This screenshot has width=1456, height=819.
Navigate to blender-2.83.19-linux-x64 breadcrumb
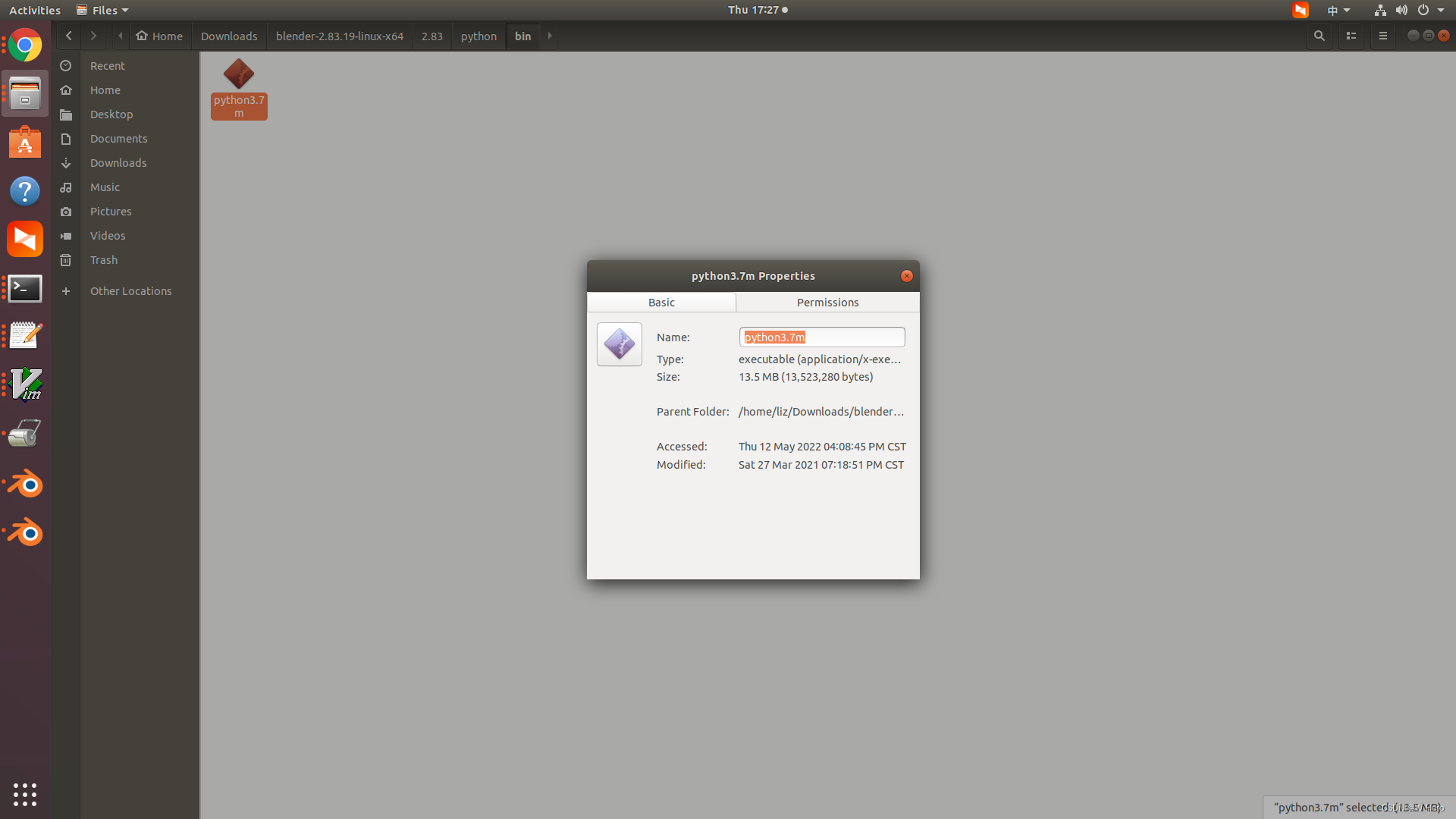point(339,36)
